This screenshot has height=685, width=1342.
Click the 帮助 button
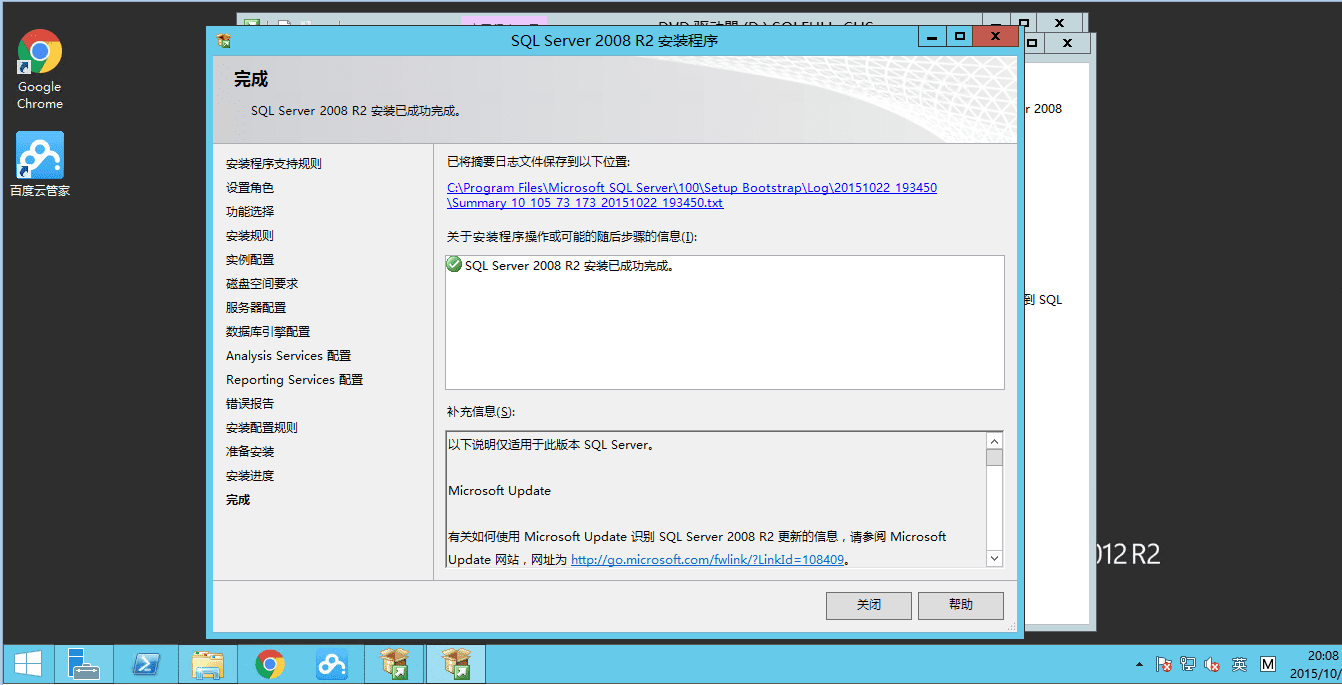959,605
